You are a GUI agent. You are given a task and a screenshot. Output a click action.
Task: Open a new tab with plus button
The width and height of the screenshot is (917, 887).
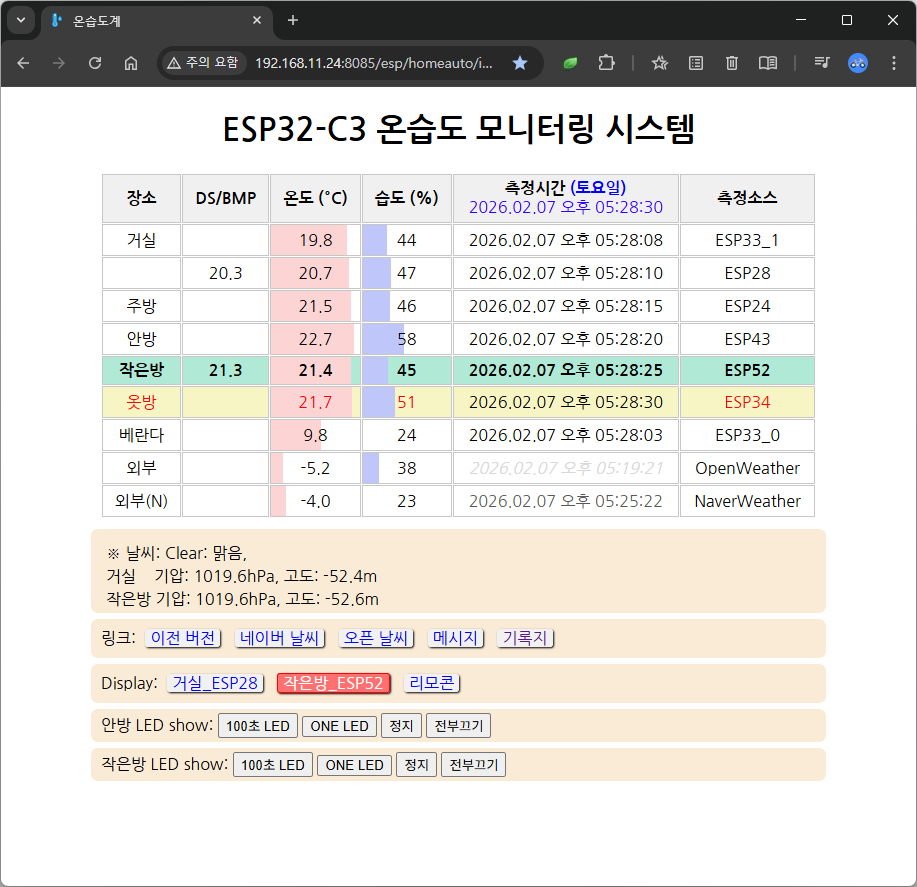coord(293,20)
